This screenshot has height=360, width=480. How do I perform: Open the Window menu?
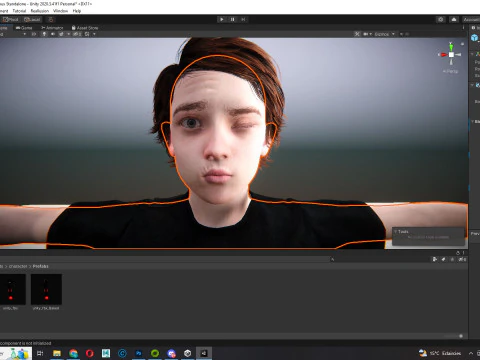tap(60, 11)
